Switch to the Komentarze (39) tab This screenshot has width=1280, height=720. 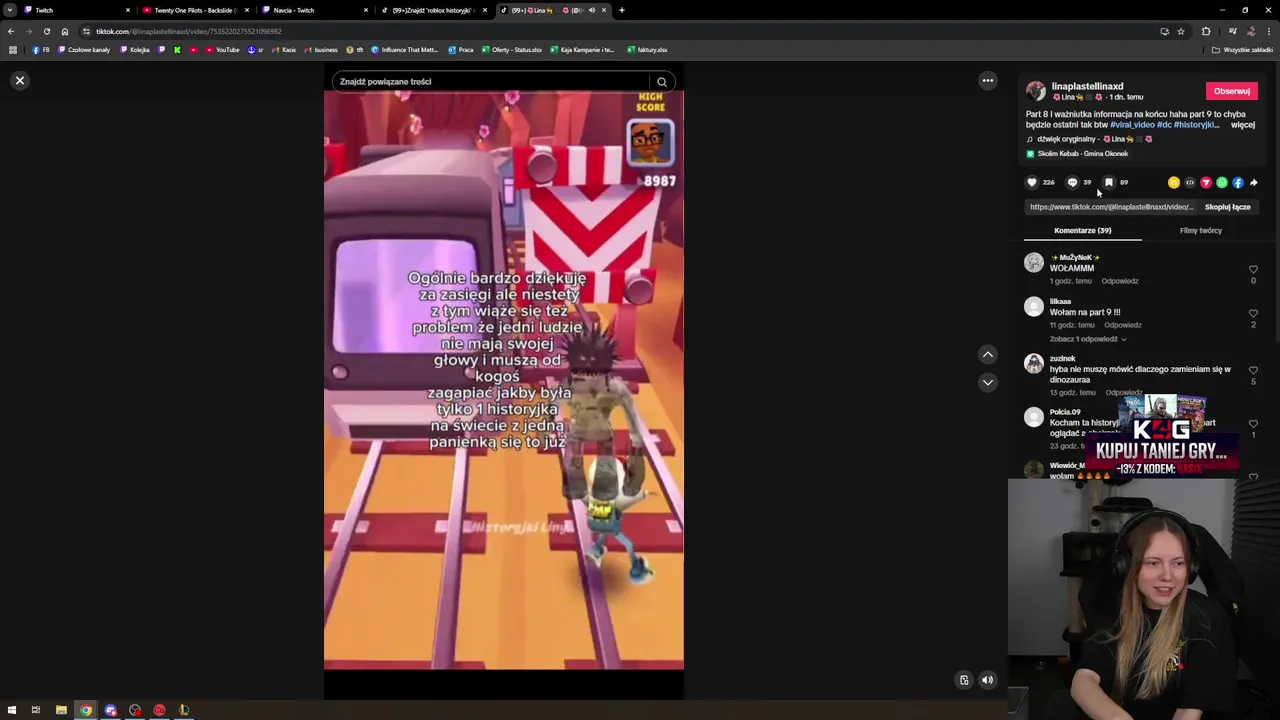click(x=1082, y=231)
